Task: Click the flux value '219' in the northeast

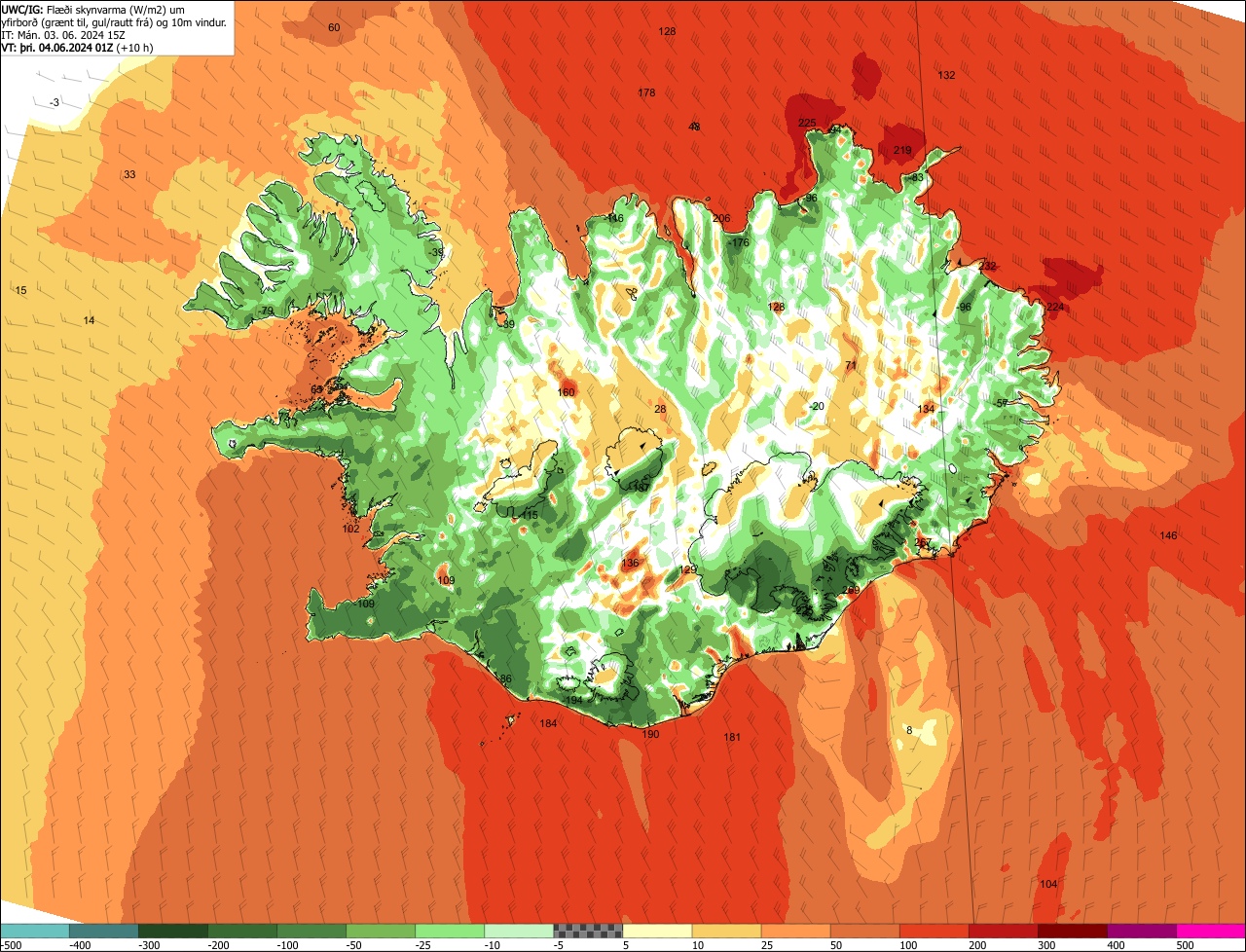Action: click(x=902, y=150)
